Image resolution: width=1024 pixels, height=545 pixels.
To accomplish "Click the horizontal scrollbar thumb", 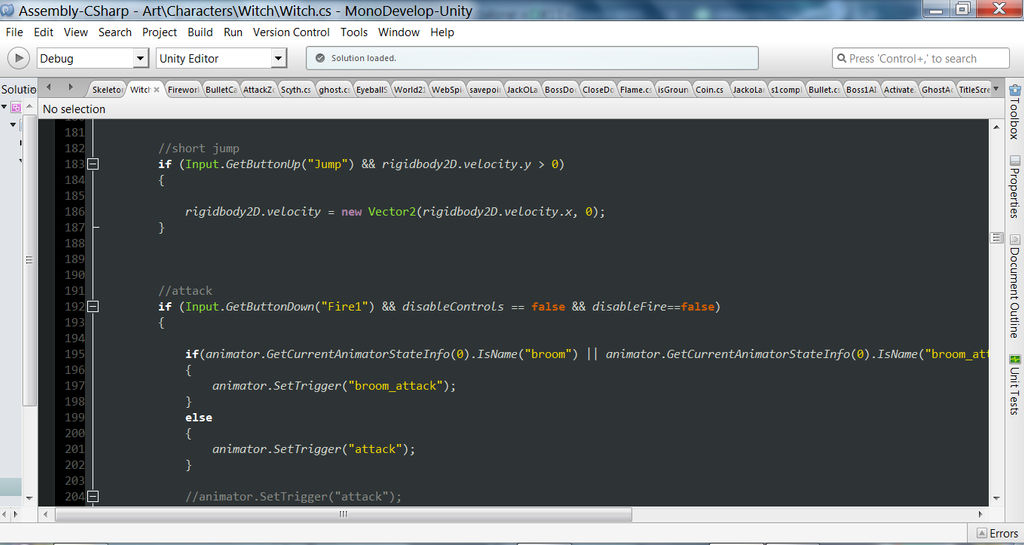I will click(x=344, y=514).
